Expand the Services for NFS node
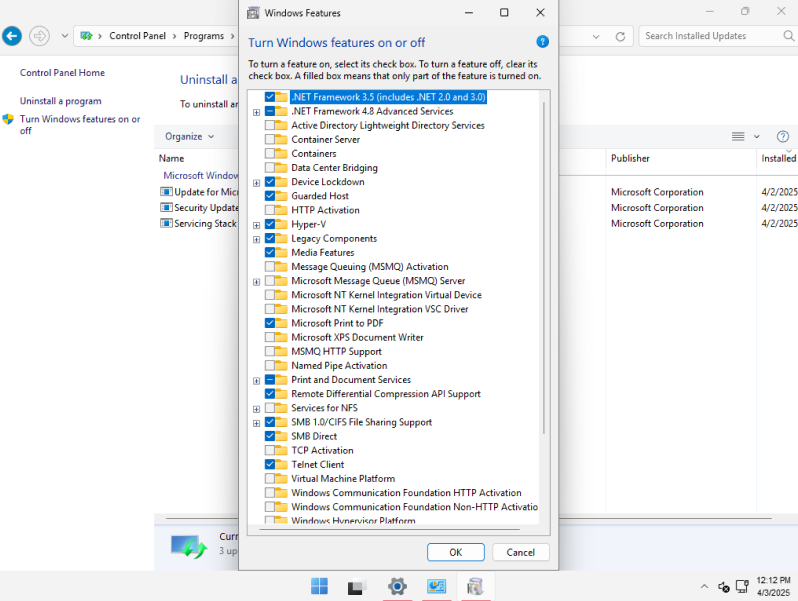 [x=256, y=409]
